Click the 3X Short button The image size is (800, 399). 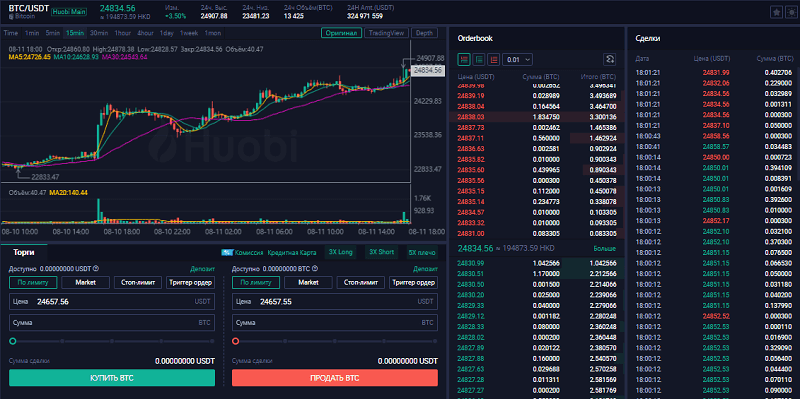point(381,252)
